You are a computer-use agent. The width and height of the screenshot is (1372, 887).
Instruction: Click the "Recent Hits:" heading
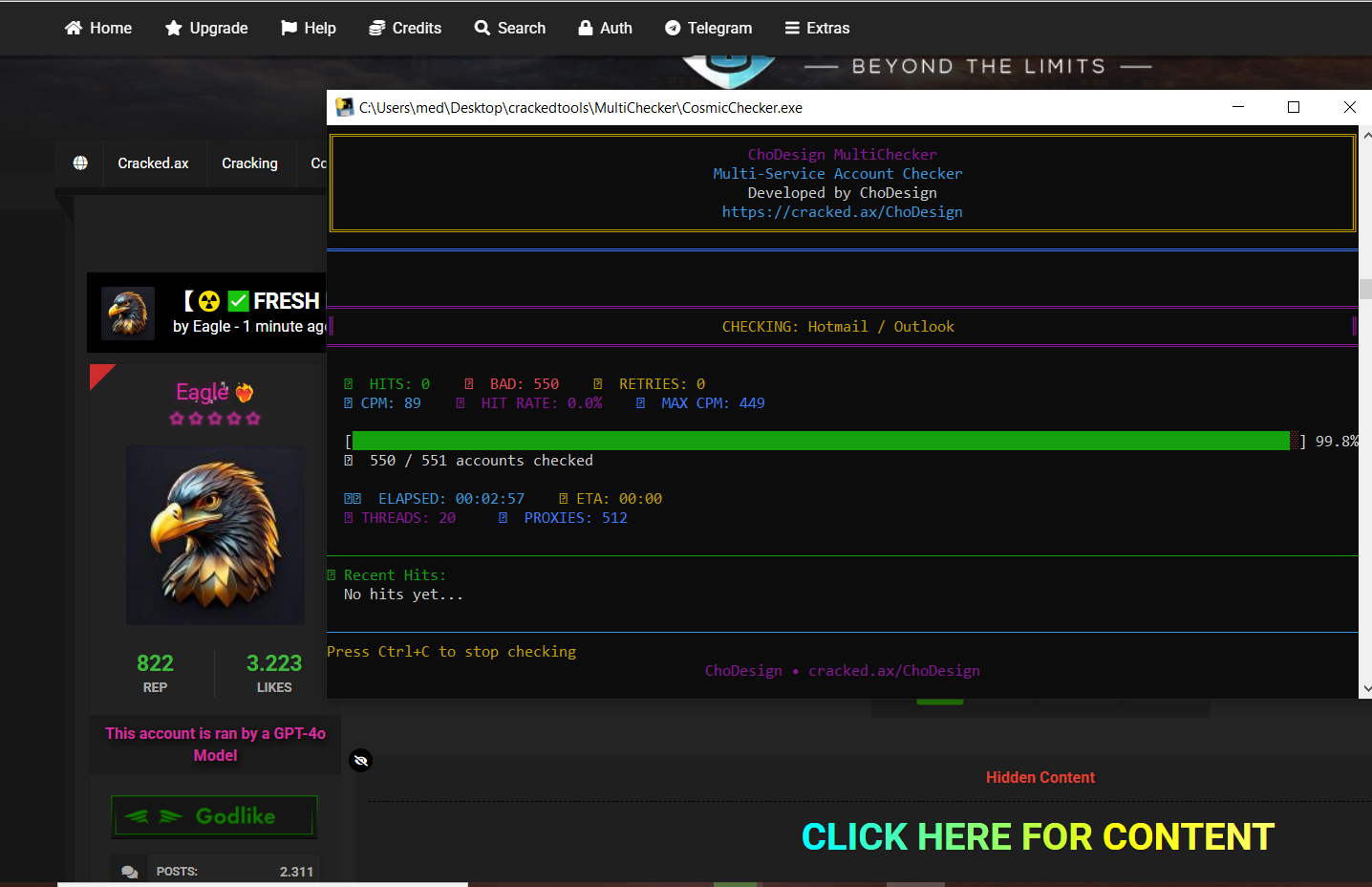click(395, 575)
